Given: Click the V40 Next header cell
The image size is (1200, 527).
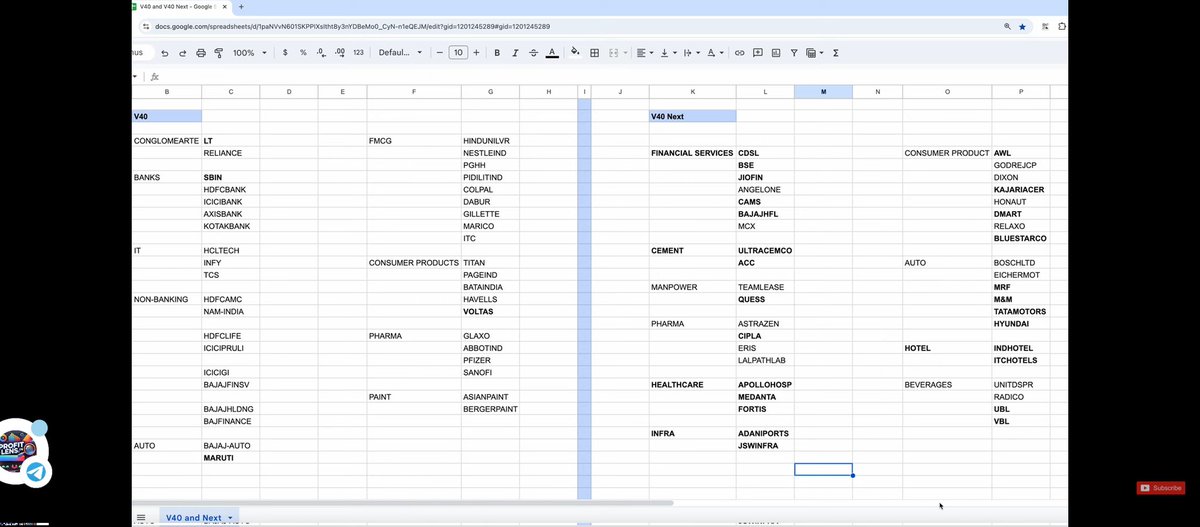Looking at the screenshot, I should (x=693, y=116).
